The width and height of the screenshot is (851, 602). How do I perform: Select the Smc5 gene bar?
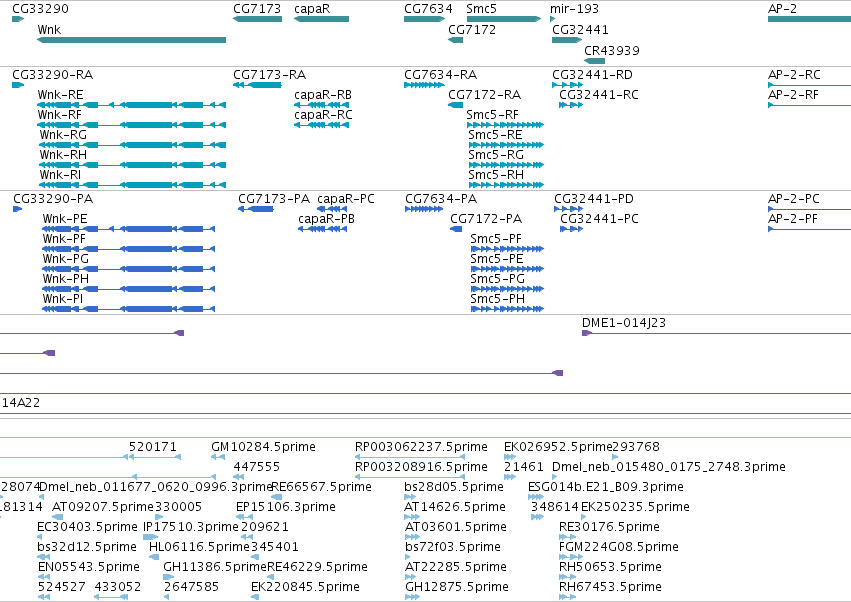[504, 19]
